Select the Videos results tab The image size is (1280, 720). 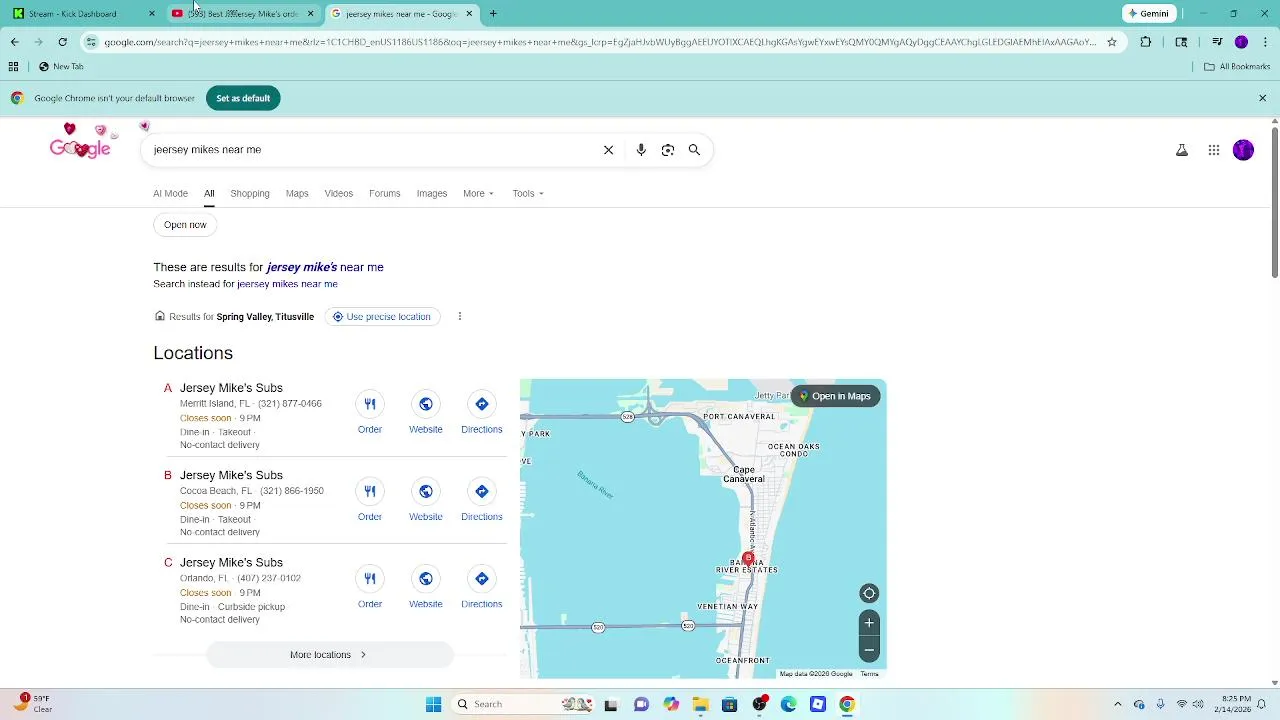point(339,194)
